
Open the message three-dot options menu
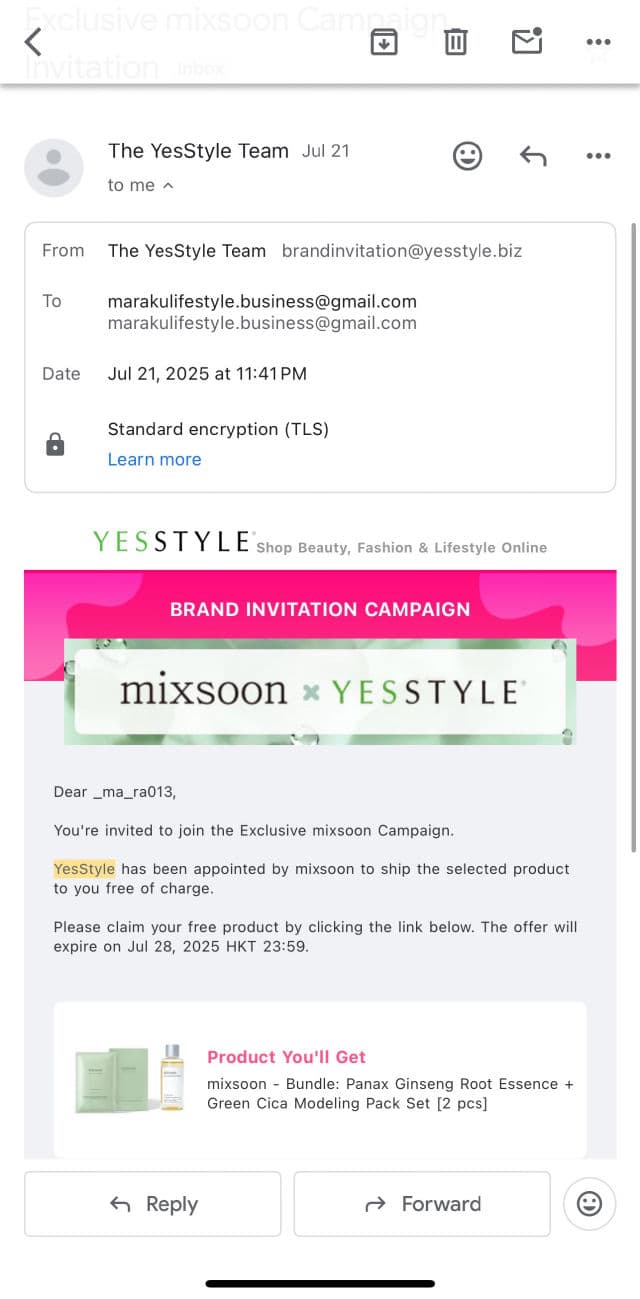[x=598, y=155]
